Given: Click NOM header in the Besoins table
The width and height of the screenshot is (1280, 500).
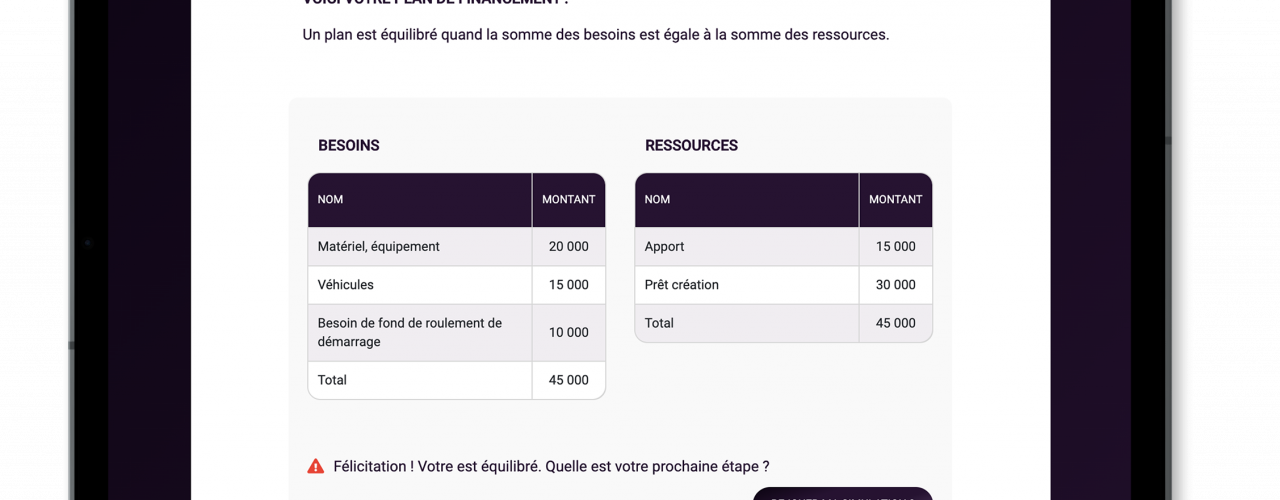Looking at the screenshot, I should (x=330, y=199).
